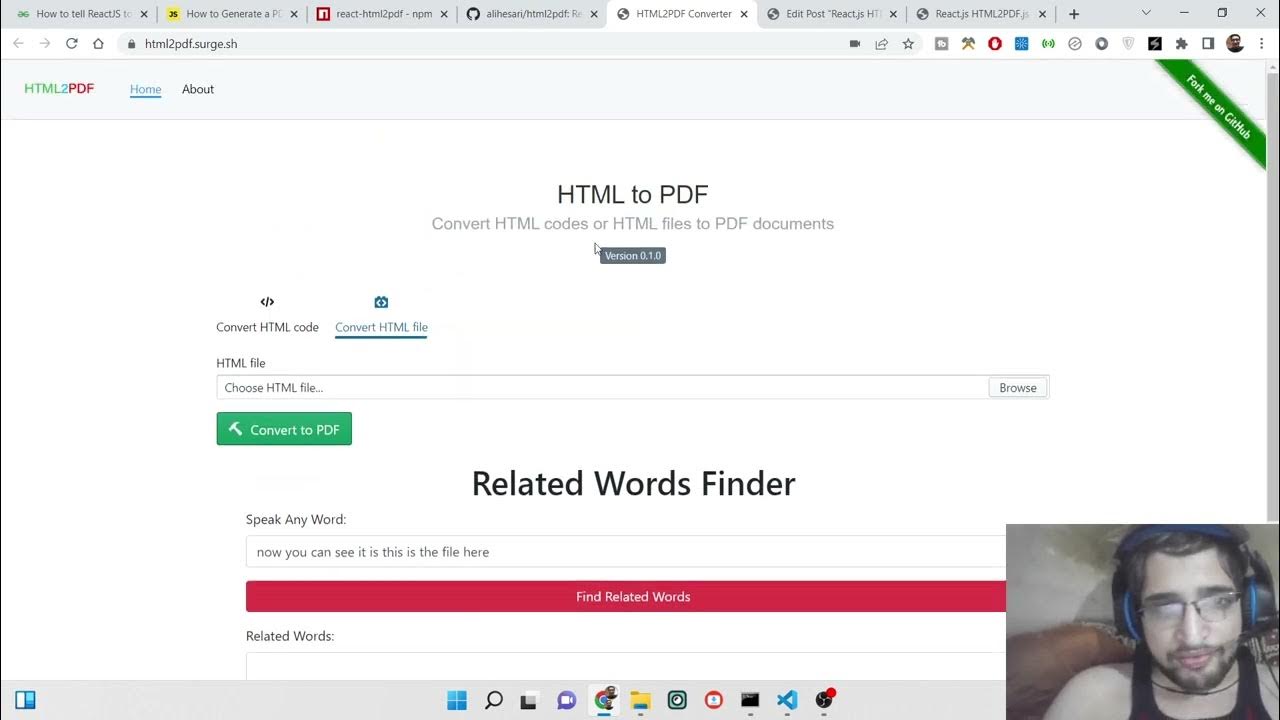The width and height of the screenshot is (1280, 720).
Task: Open the browser Extensions puzzle icon
Action: point(1181,44)
